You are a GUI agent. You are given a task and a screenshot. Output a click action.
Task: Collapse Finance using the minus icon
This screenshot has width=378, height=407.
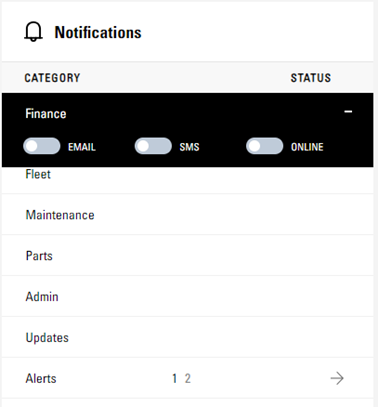click(348, 112)
